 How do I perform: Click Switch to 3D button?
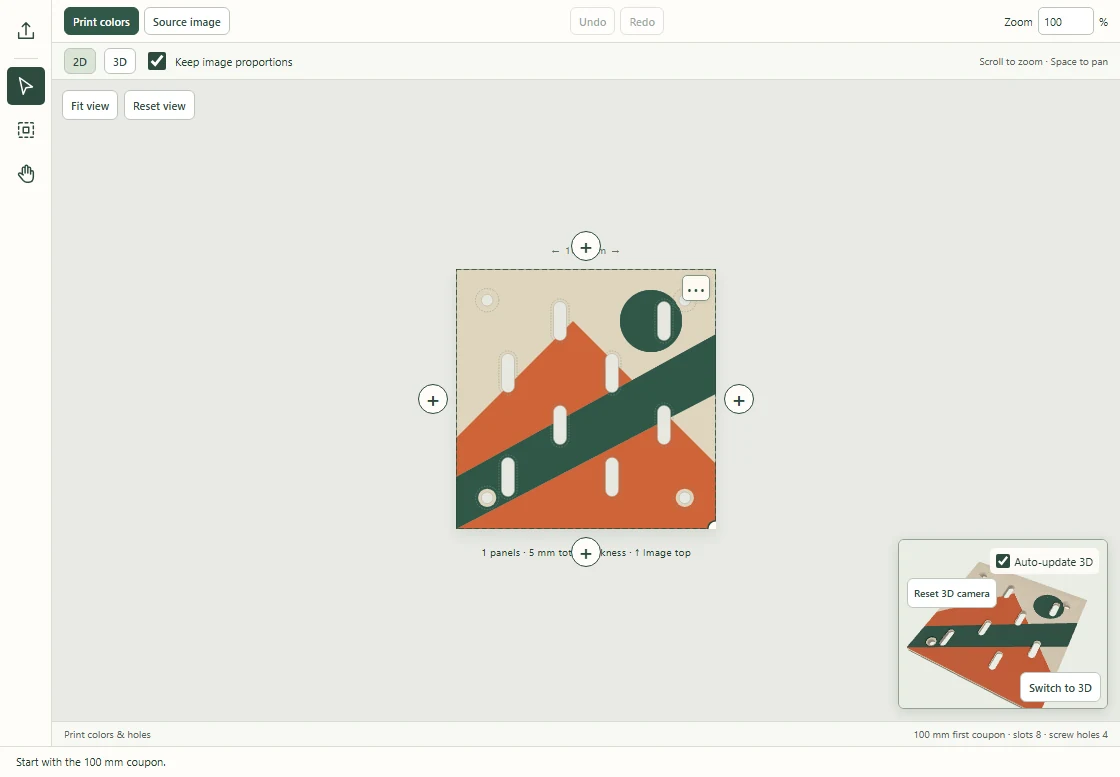(1060, 688)
